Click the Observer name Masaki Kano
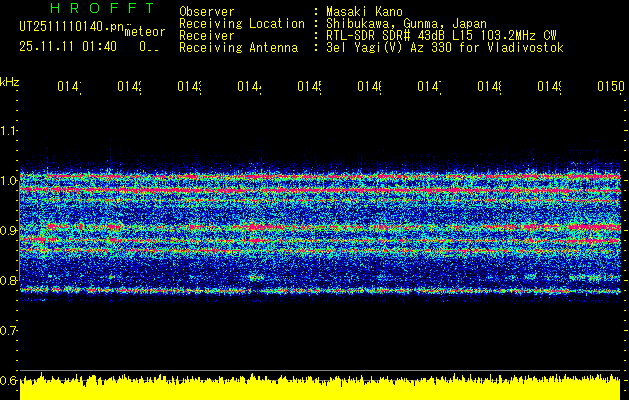This screenshot has width=629, height=400. point(359,11)
